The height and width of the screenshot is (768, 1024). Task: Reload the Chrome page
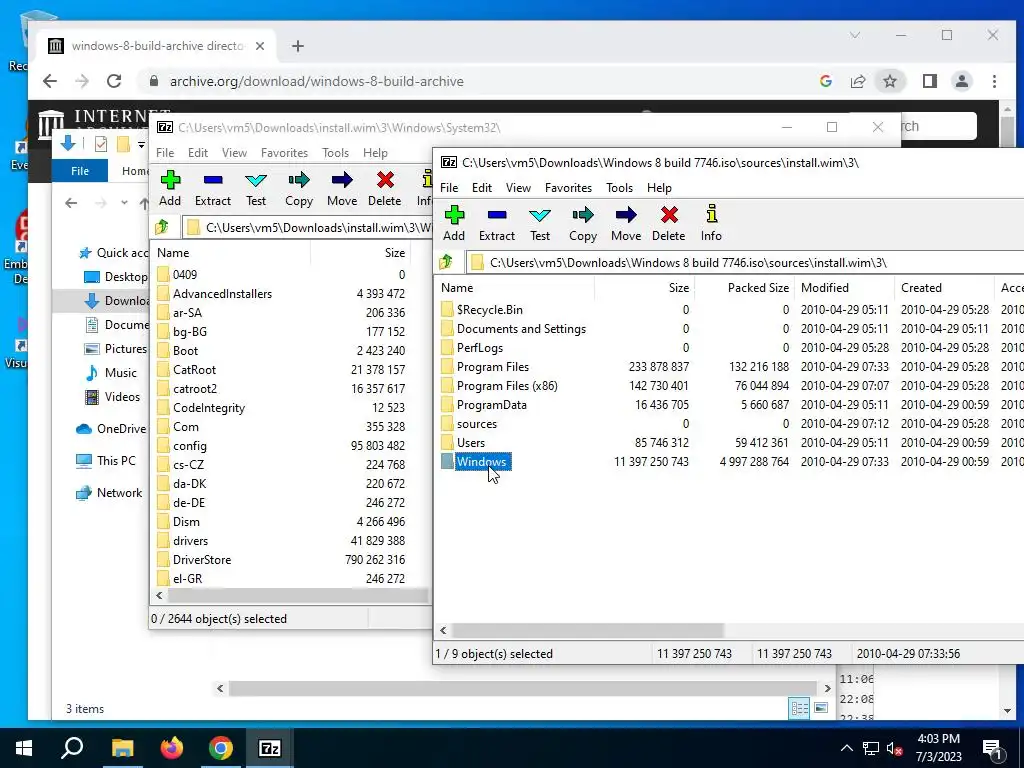[114, 81]
